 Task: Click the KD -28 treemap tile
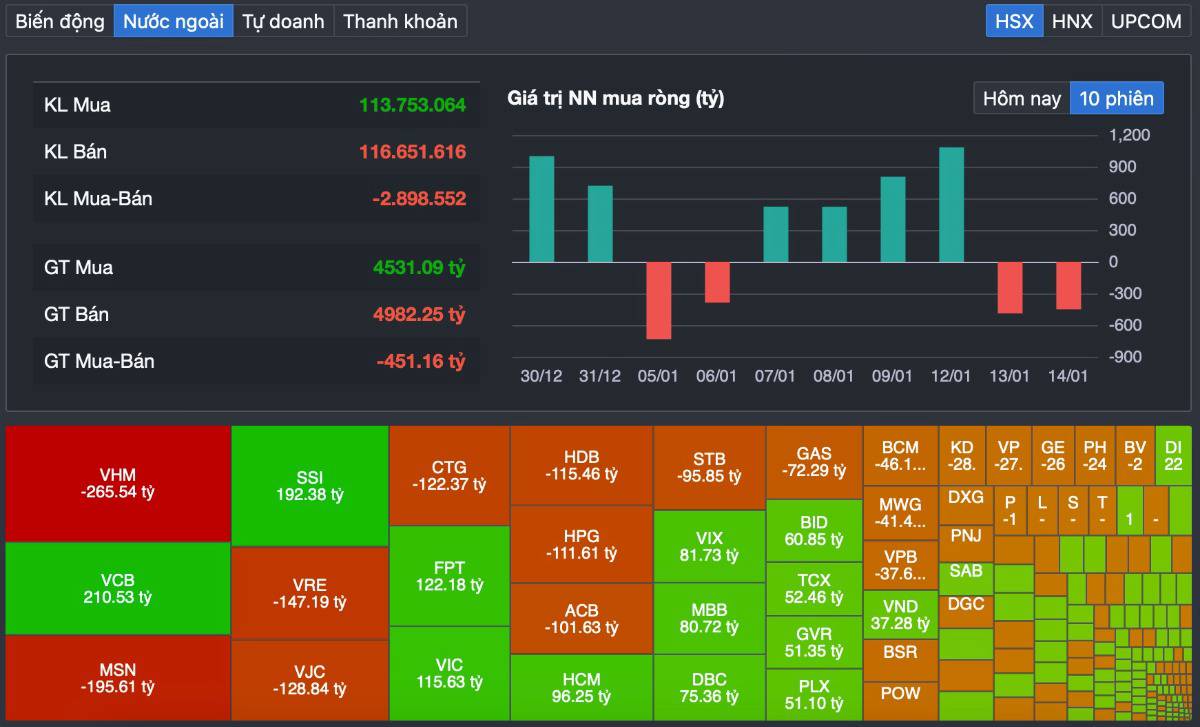[962, 456]
